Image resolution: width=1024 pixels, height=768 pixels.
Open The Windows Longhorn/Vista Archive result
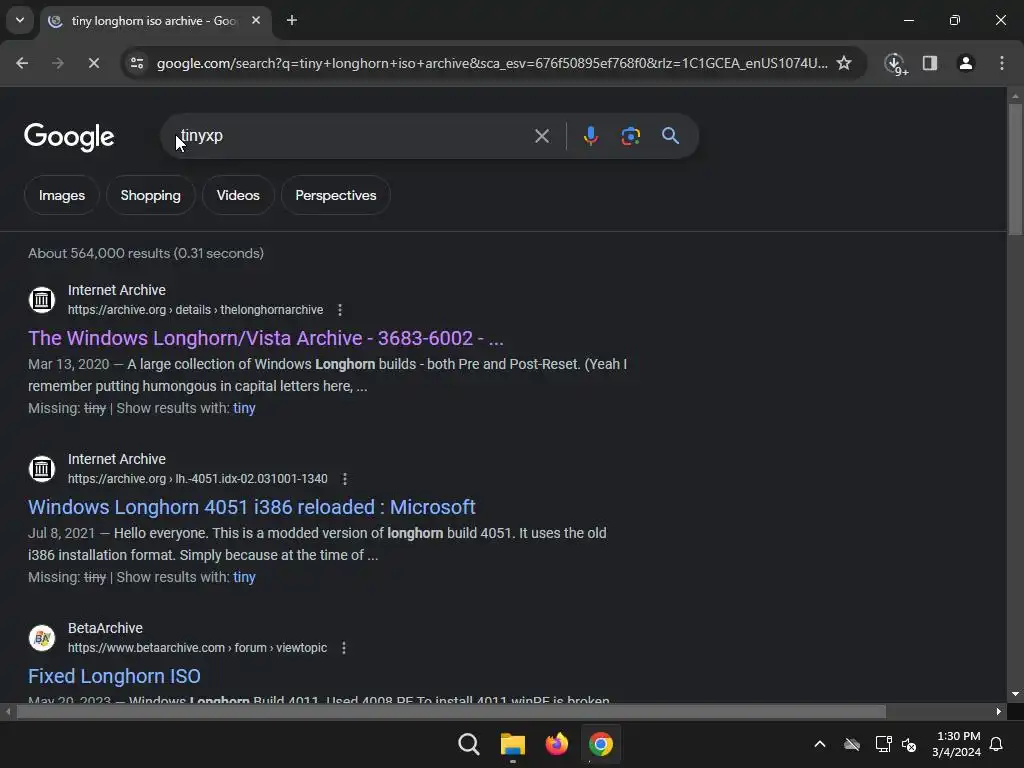[x=266, y=338]
